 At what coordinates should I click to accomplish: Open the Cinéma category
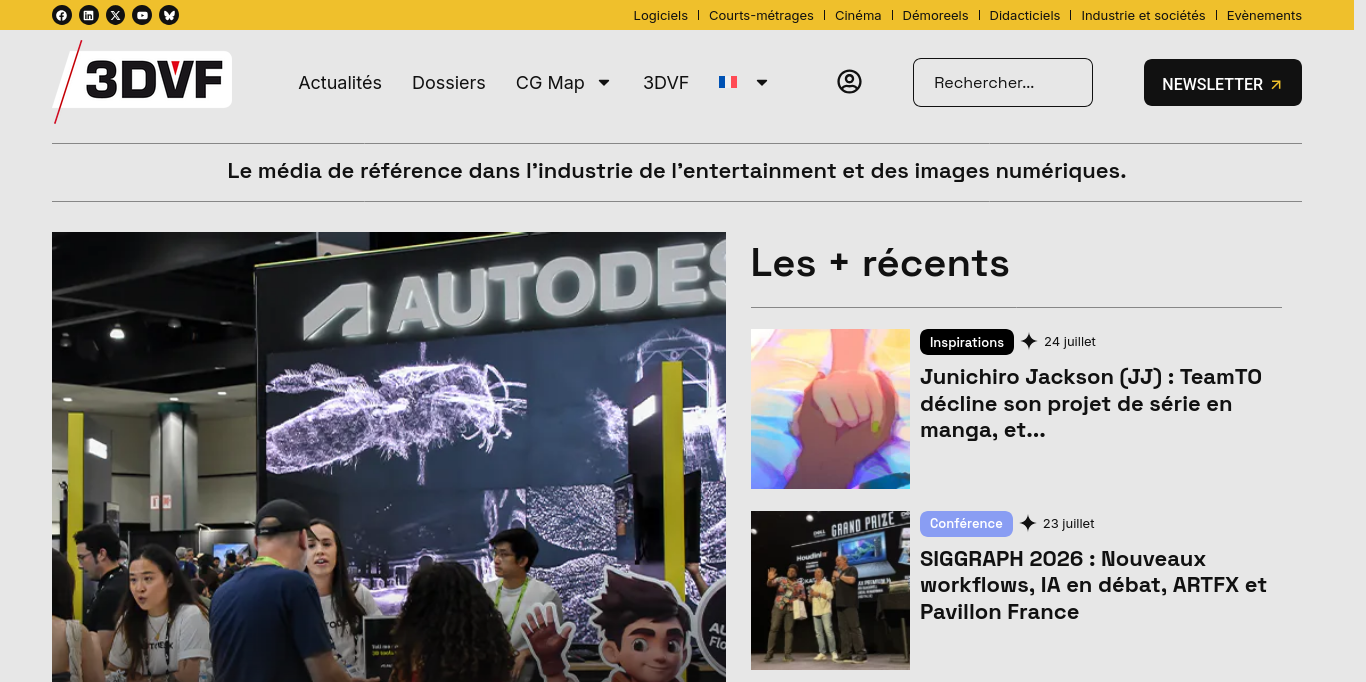click(x=858, y=15)
